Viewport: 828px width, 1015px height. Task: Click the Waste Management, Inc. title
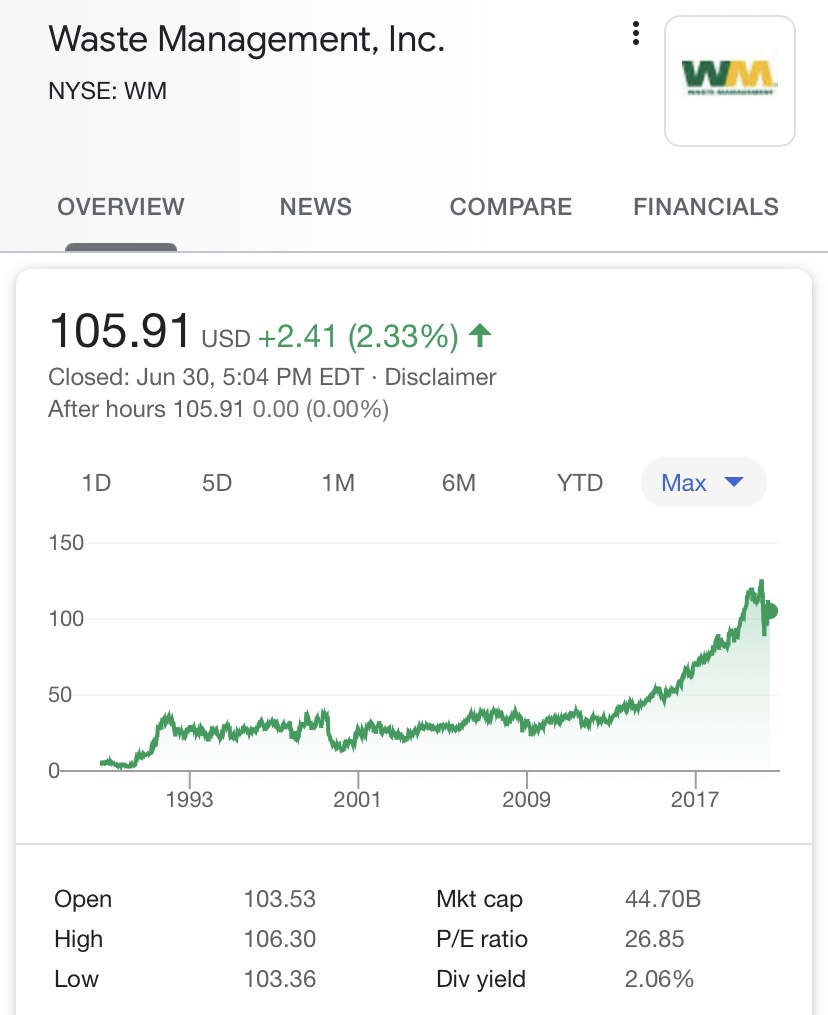(x=246, y=40)
